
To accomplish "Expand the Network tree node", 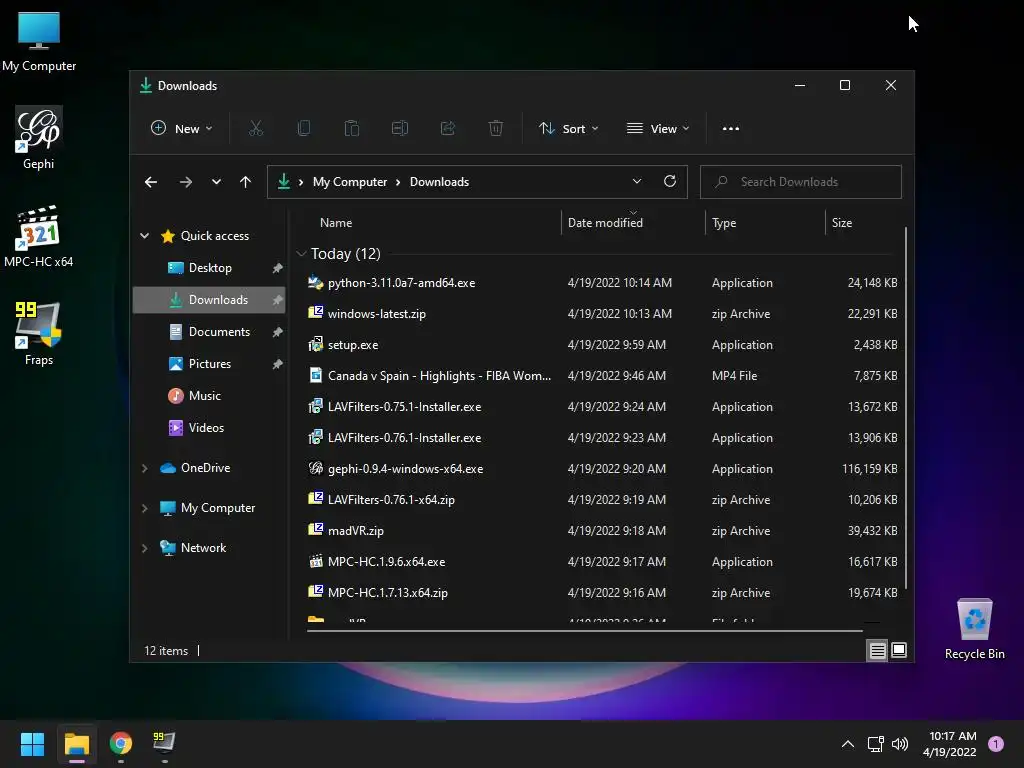I will (144, 548).
